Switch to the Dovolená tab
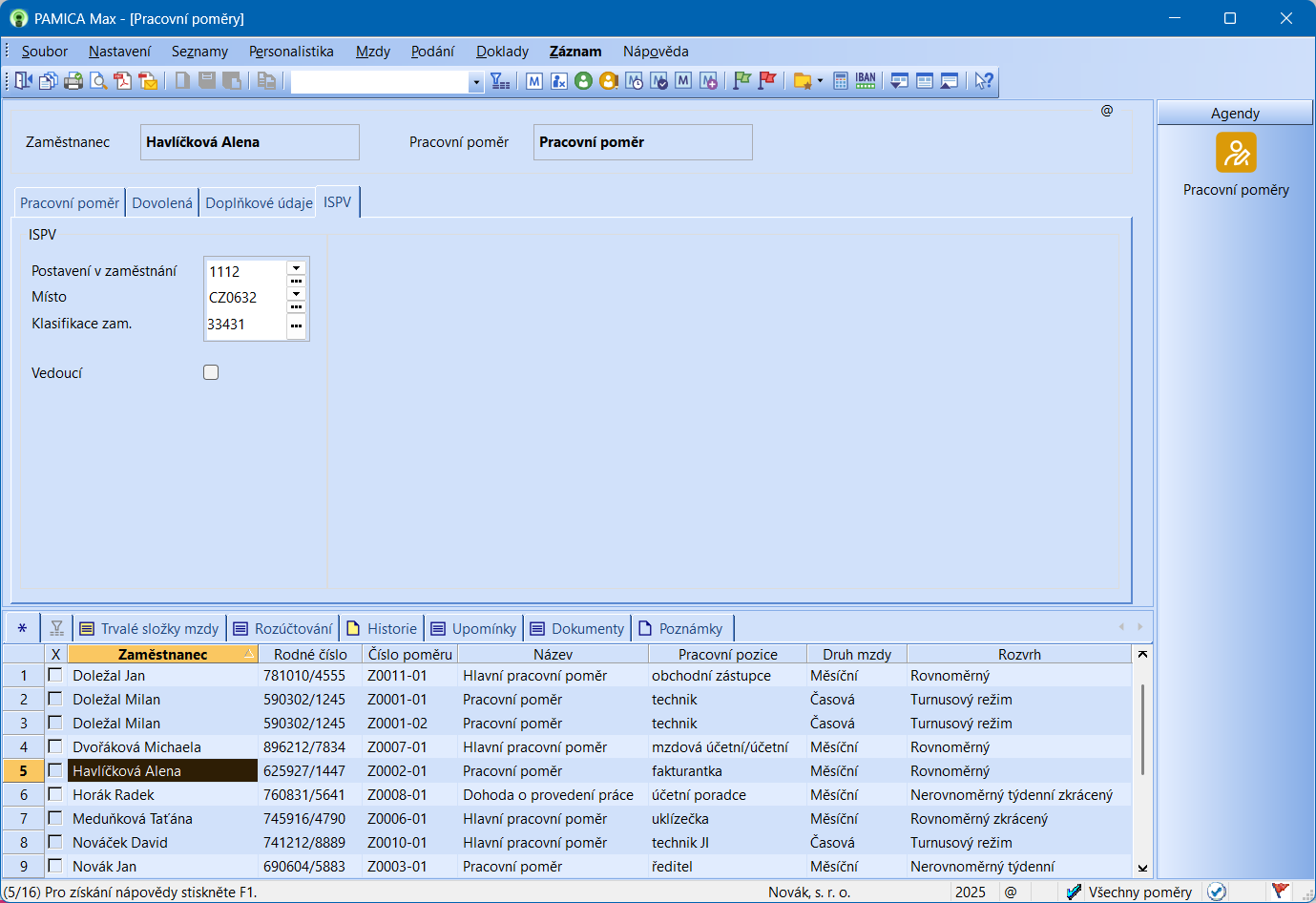 click(162, 202)
